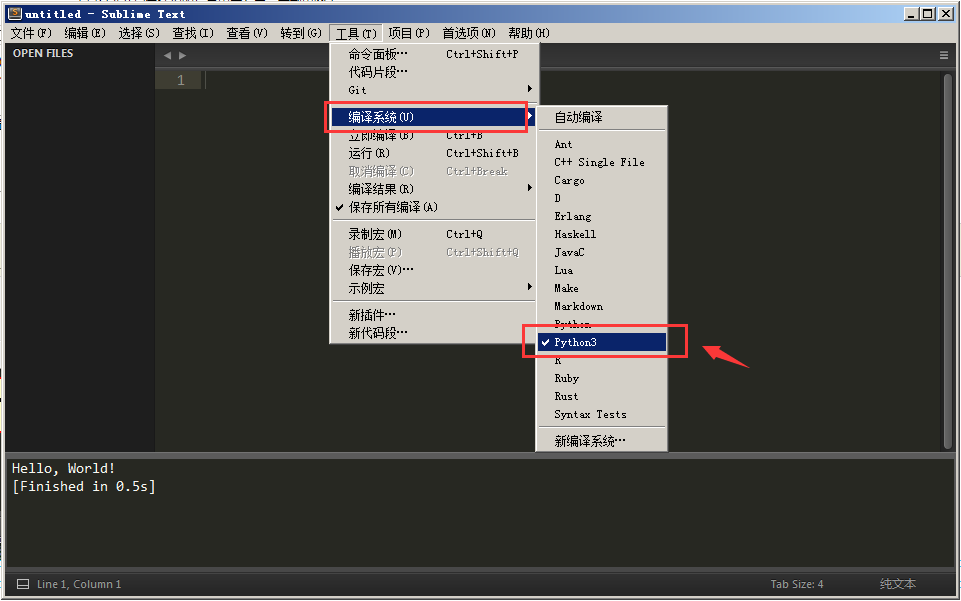Open the 帮助(H) menu
Screen dimensions: 961x601
point(528,33)
